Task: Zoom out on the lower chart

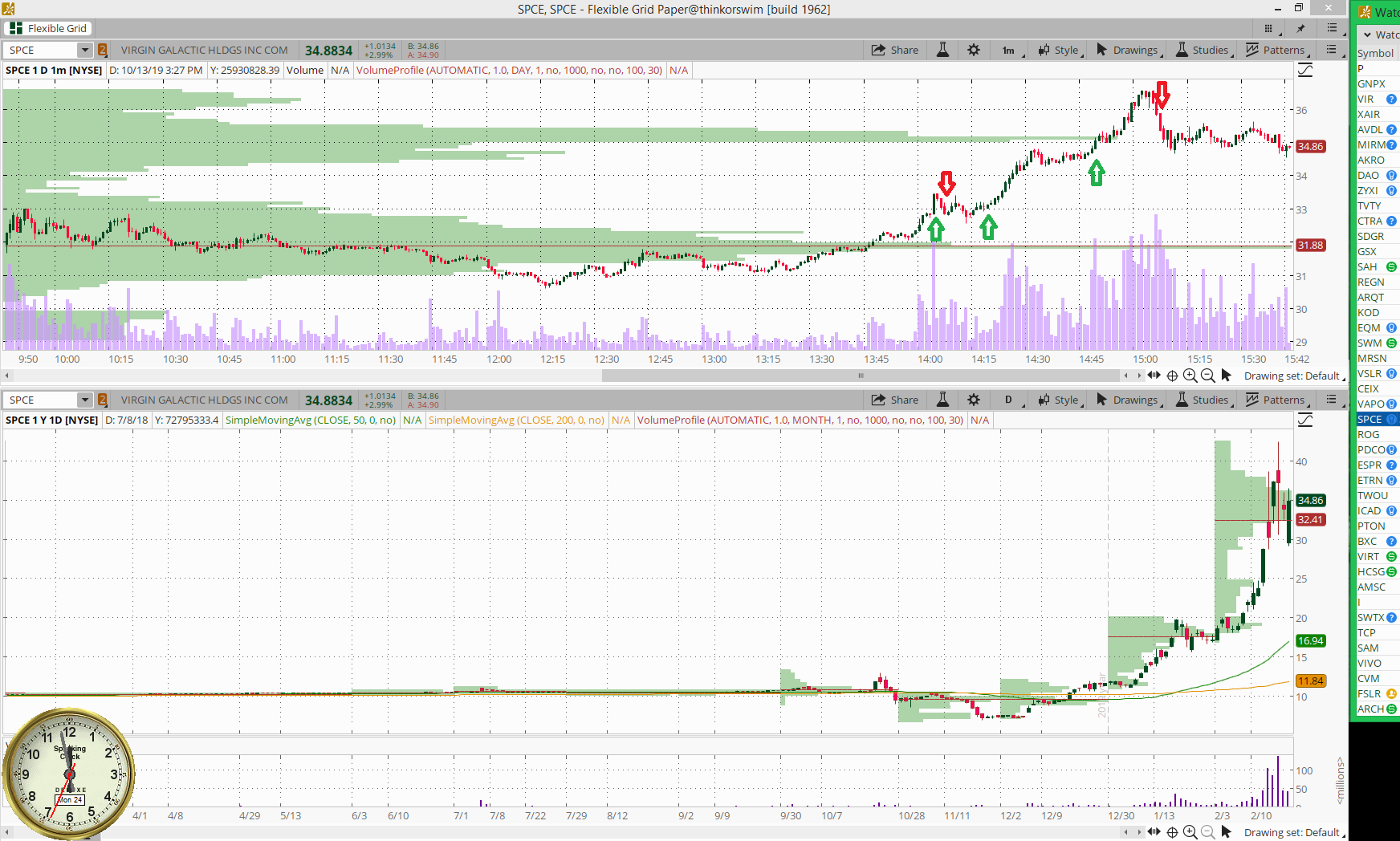Action: tap(1207, 832)
